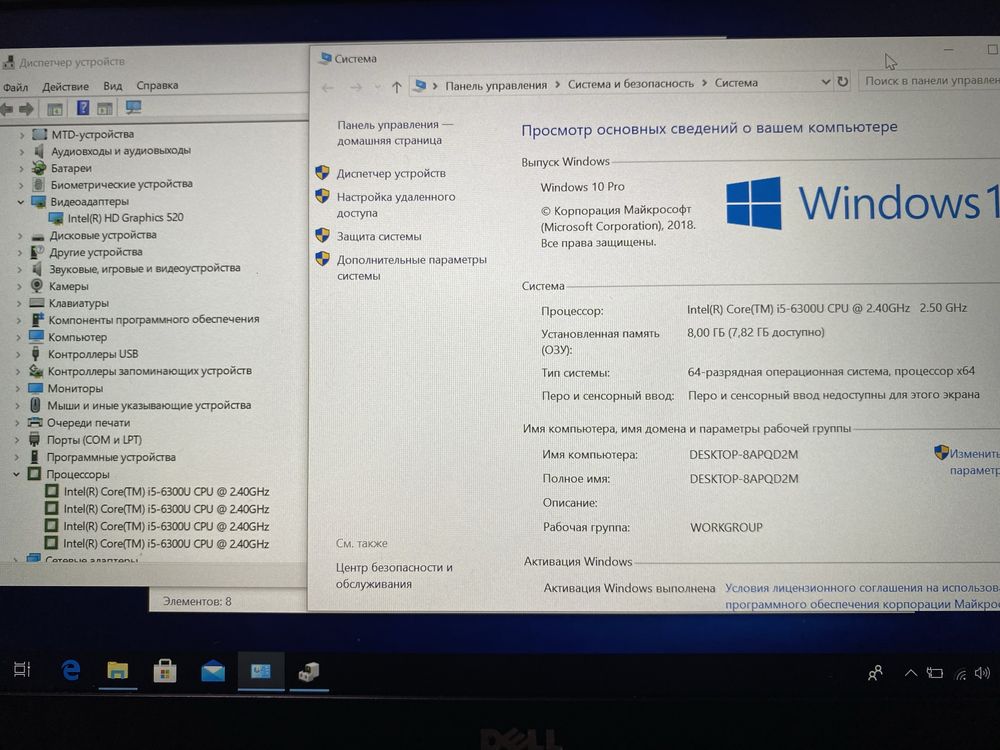Click the forward arrow in Система window
Viewport: 1000px width, 750px height.
(x=356, y=87)
